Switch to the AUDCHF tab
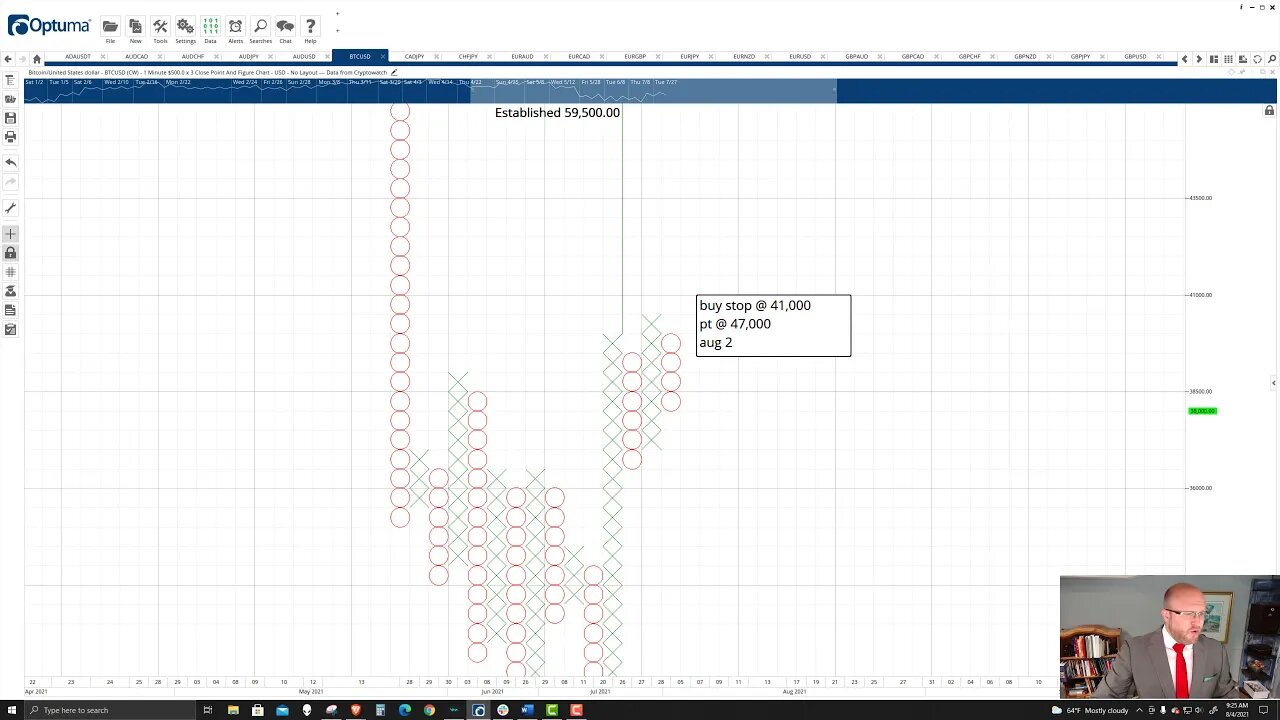1280x720 pixels. pos(193,57)
